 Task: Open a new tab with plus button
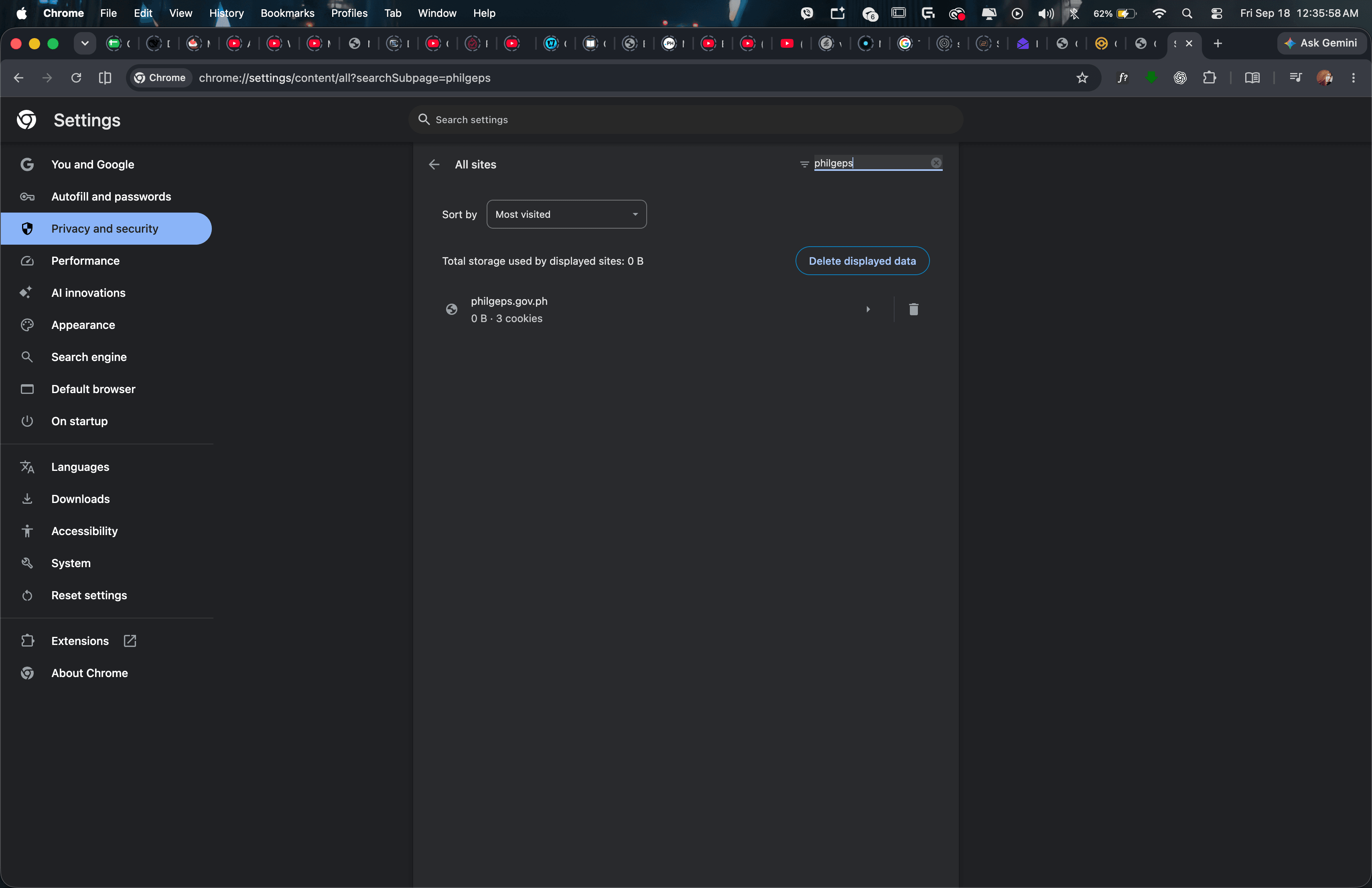point(1218,43)
